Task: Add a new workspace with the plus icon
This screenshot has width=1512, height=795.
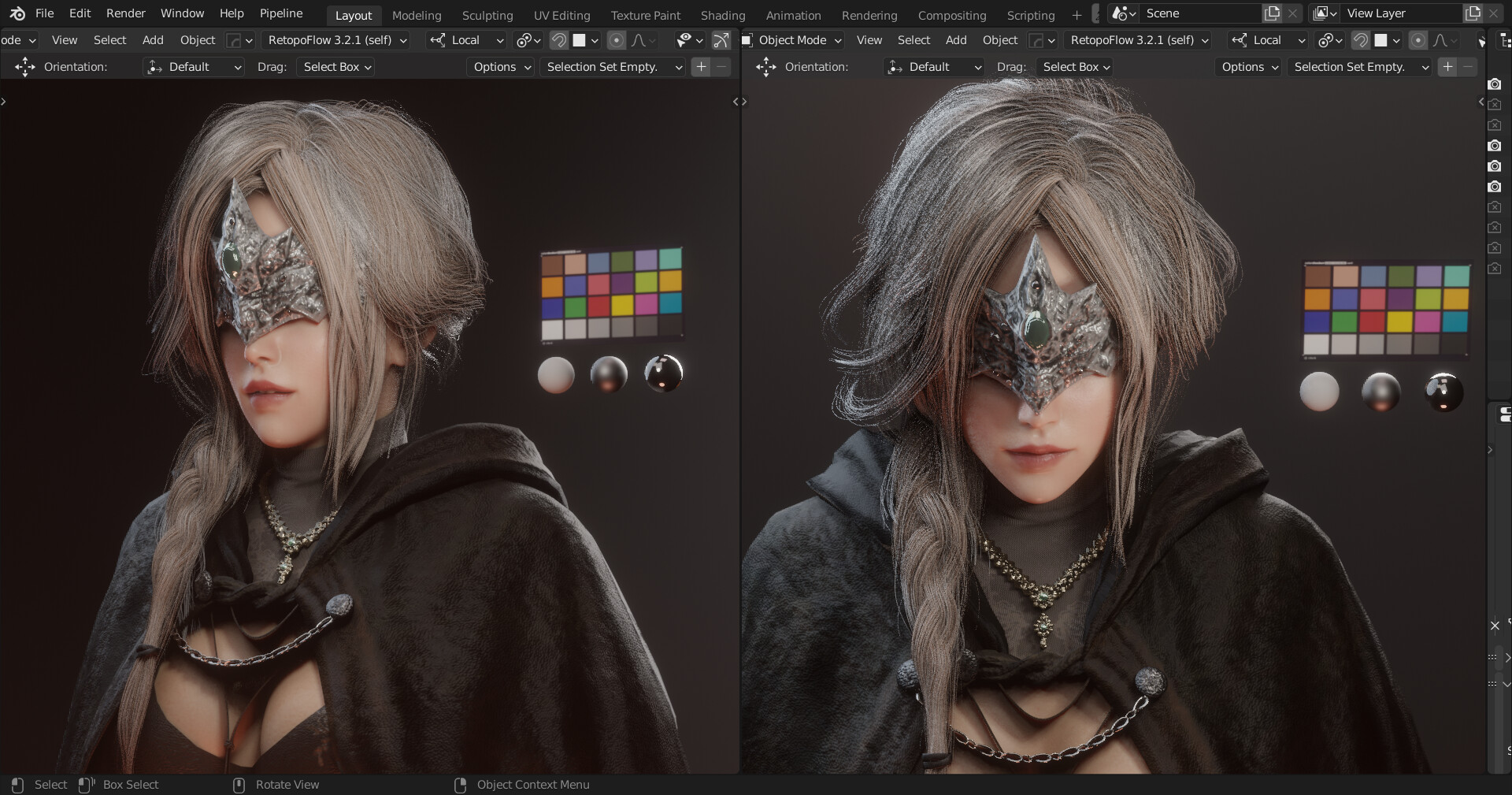Action: click(1077, 15)
